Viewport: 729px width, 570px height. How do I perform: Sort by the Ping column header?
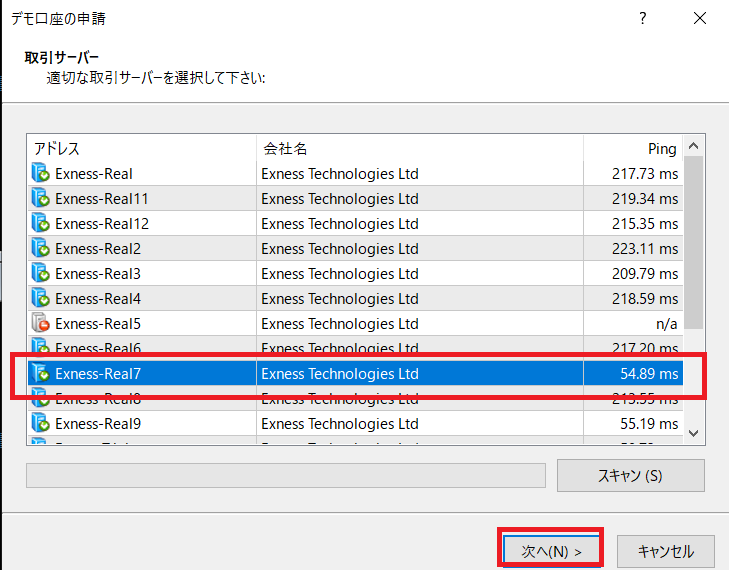633,148
